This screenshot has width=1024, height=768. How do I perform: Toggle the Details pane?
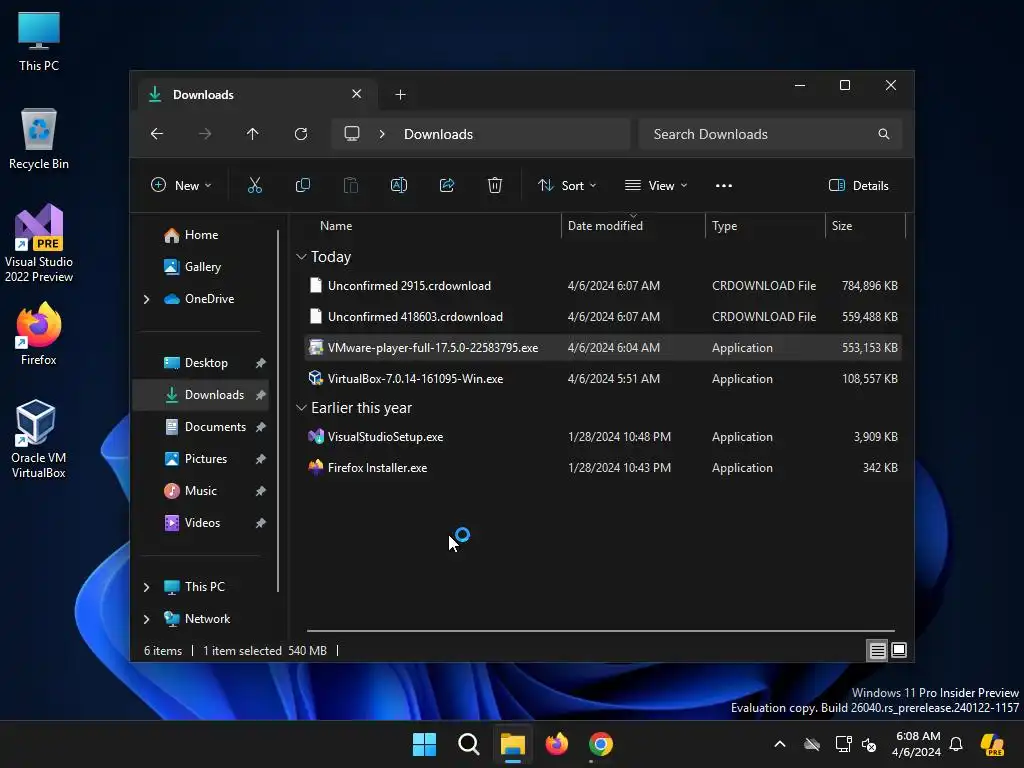click(859, 185)
